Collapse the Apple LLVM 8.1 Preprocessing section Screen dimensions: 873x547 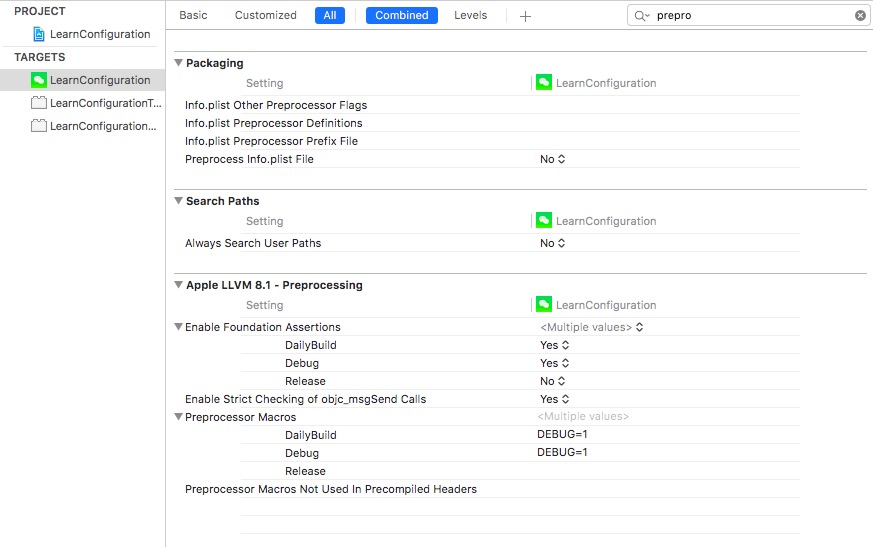[x=179, y=285]
